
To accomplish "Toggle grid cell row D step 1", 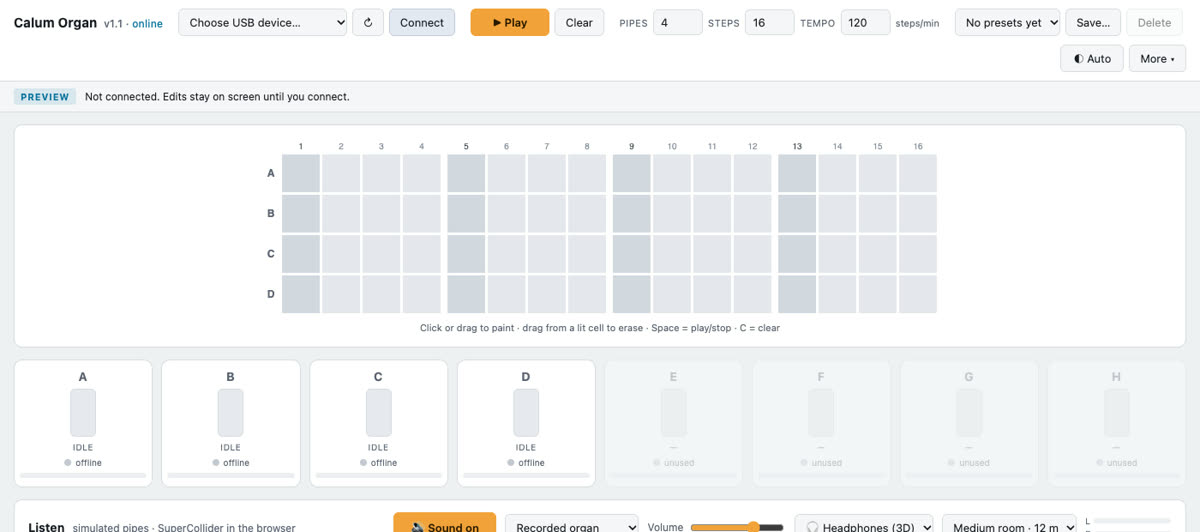I will pyautogui.click(x=301, y=294).
